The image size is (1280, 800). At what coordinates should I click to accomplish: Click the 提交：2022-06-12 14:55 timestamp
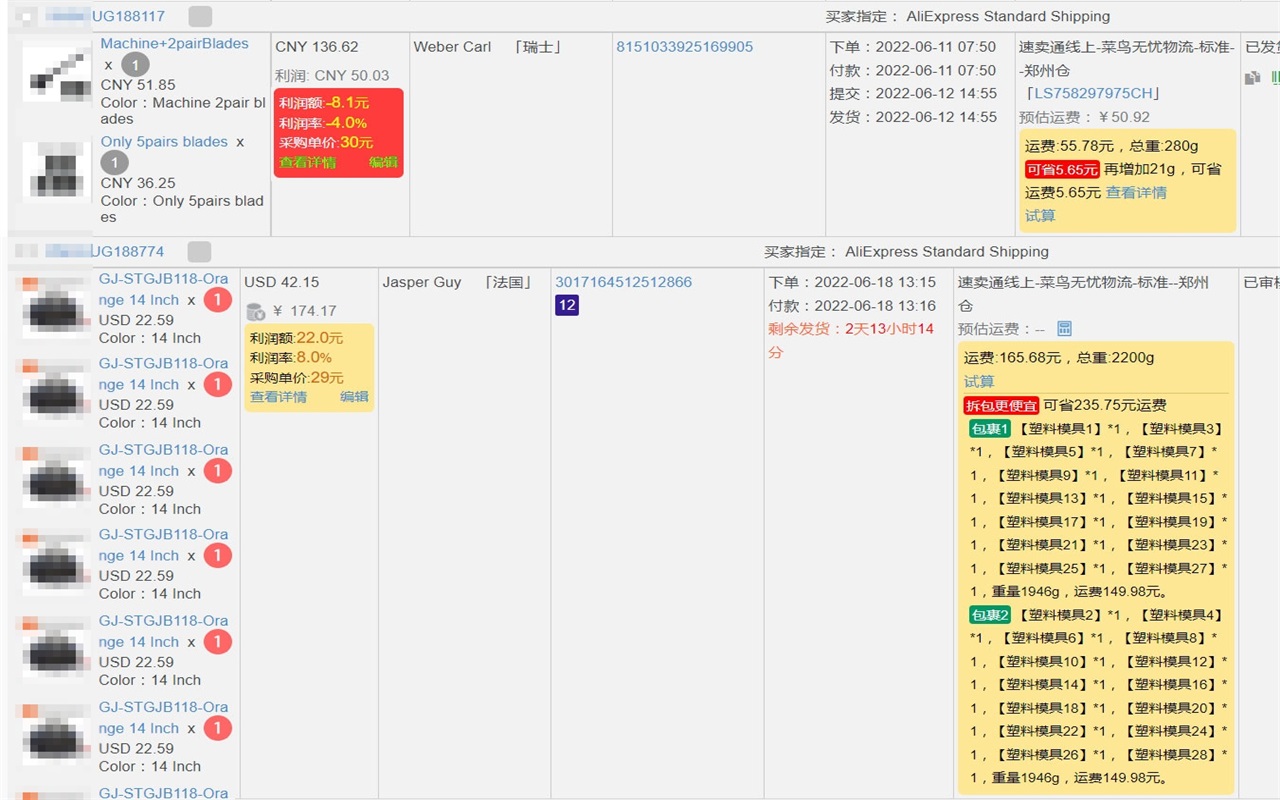(913, 93)
